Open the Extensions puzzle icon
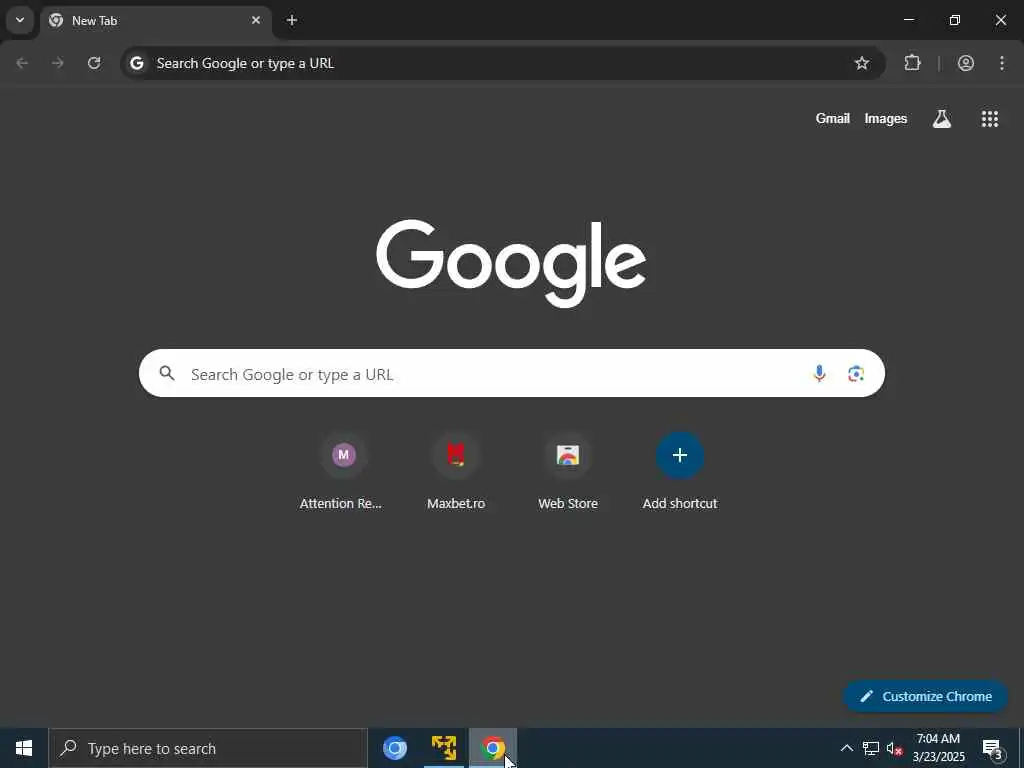Viewport: 1024px width, 768px height. click(x=912, y=63)
